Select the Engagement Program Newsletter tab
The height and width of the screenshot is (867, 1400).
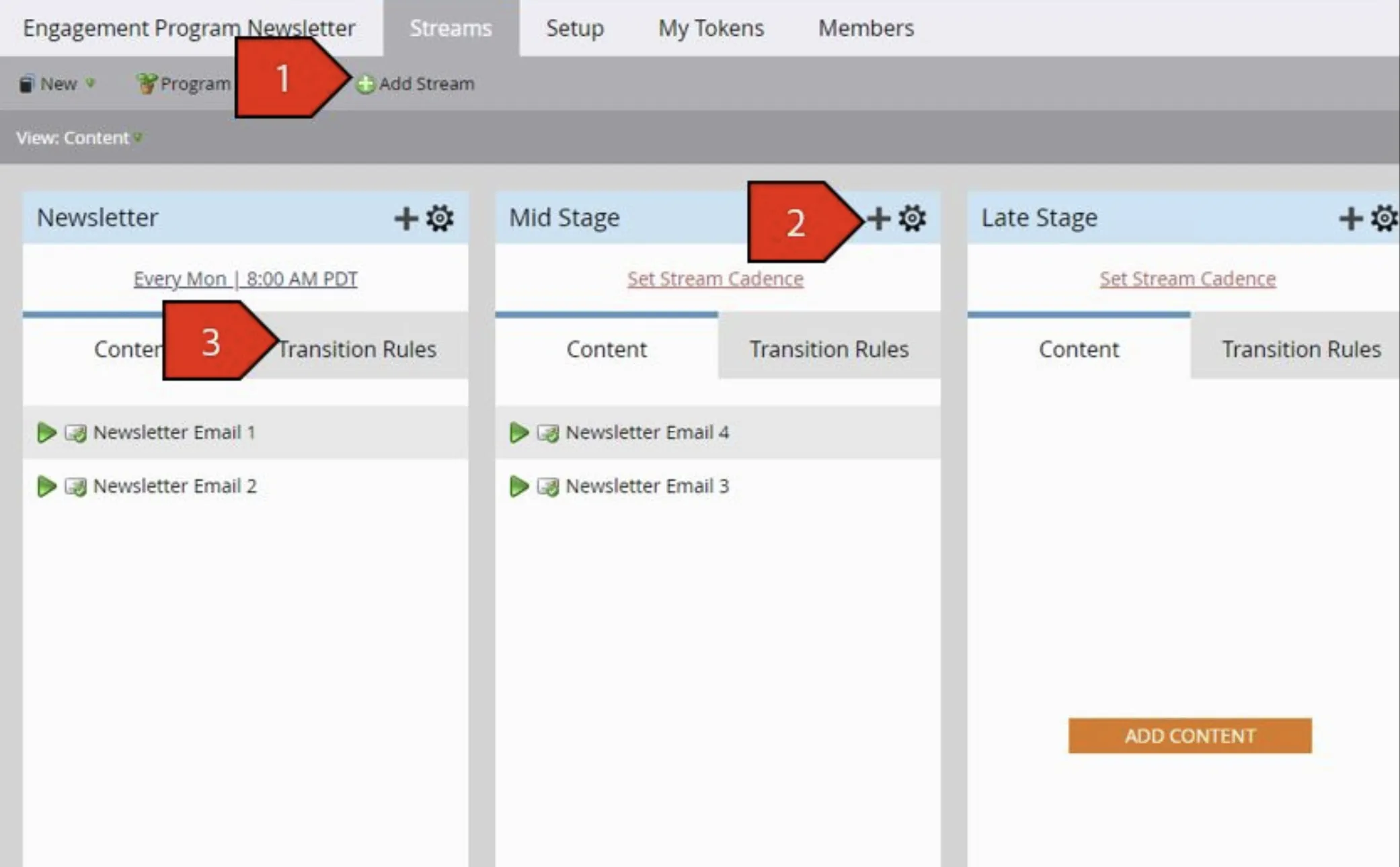(189, 28)
